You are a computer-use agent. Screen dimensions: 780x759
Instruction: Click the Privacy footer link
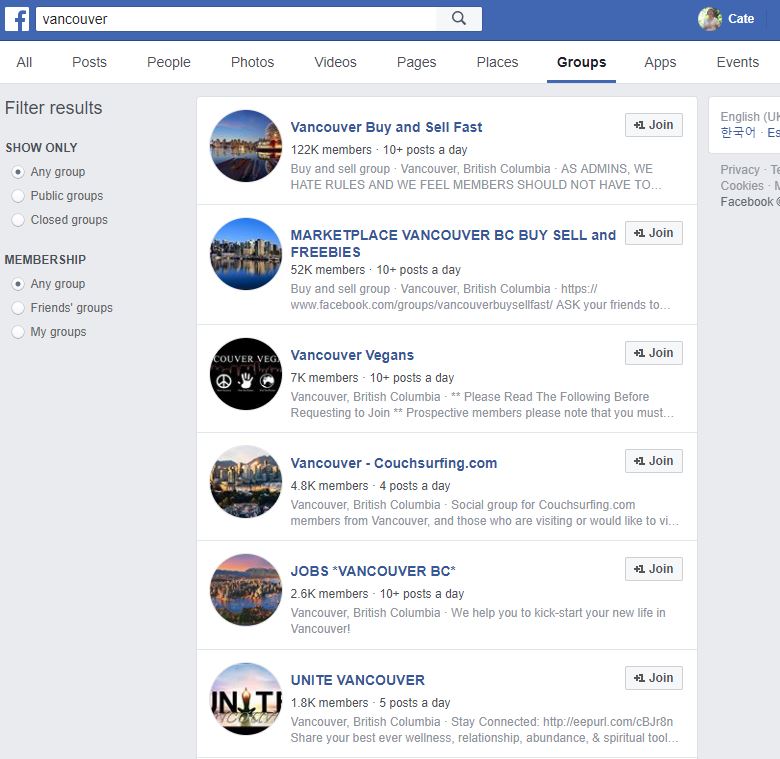(x=740, y=170)
